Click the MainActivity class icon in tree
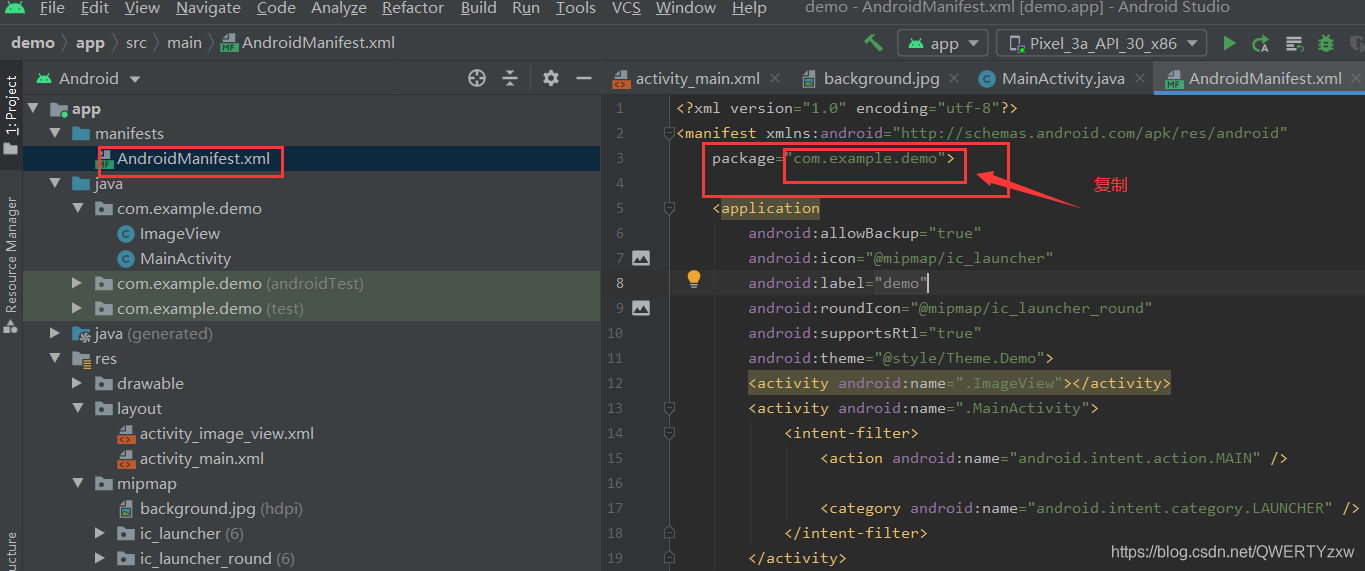1365x571 pixels. click(126, 259)
